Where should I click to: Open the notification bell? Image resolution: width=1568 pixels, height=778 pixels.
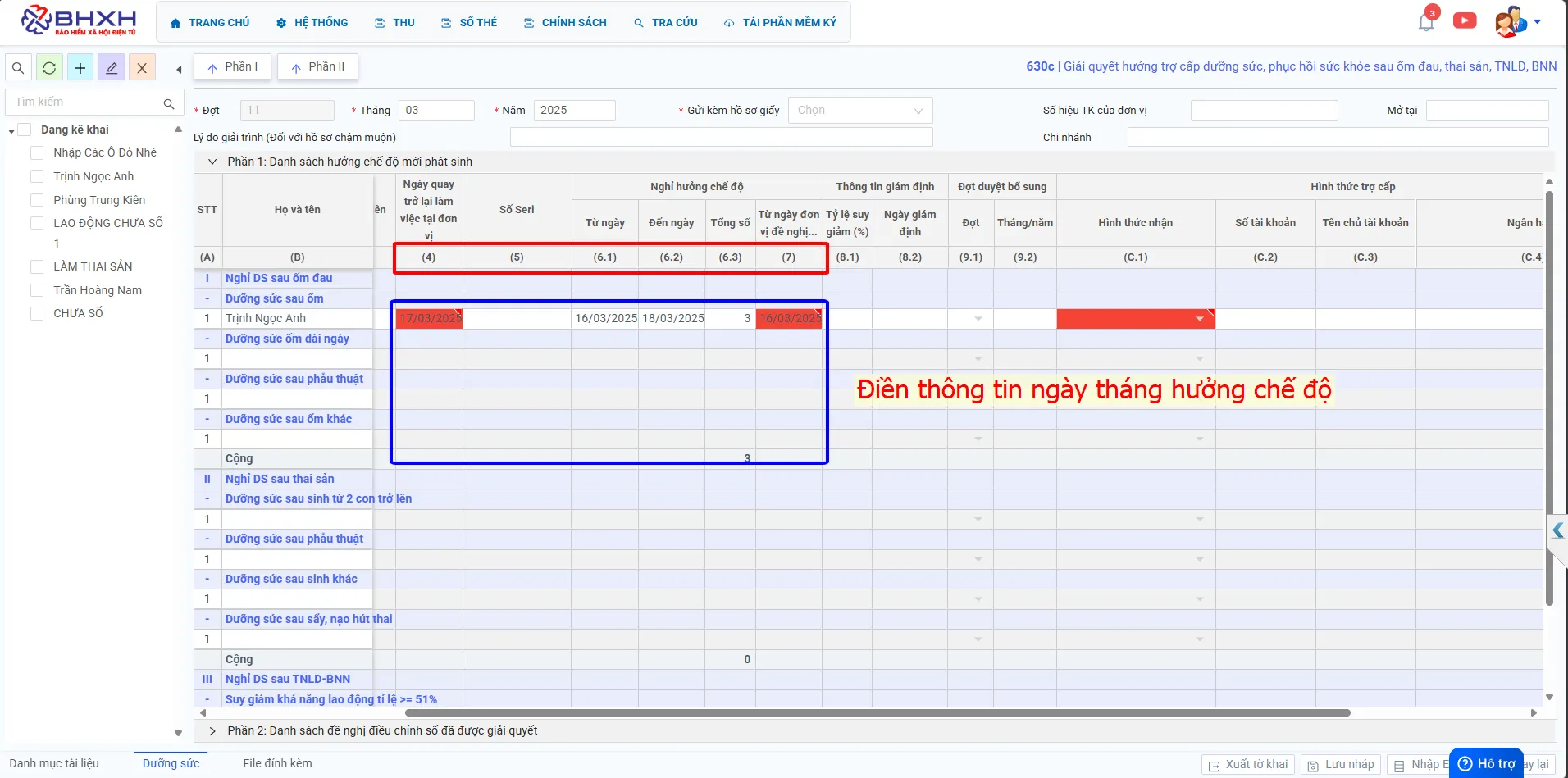tap(1426, 22)
